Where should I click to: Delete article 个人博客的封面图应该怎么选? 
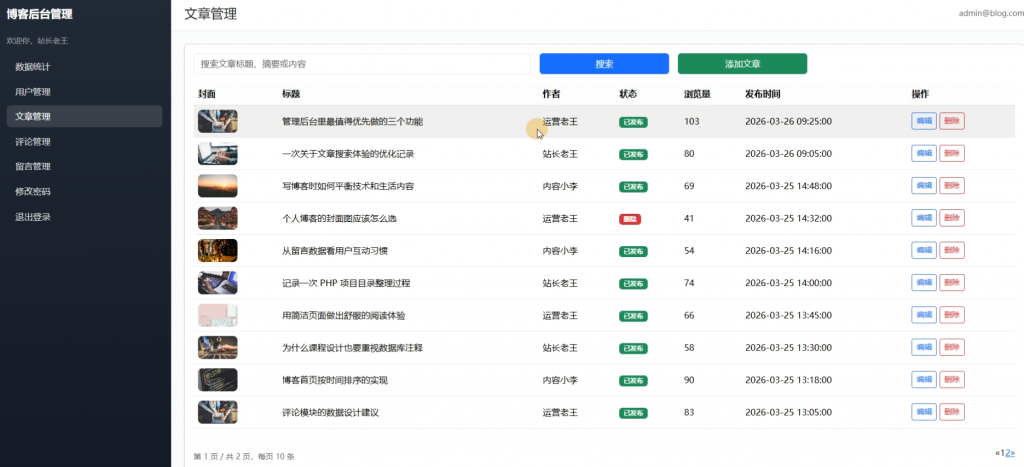pyautogui.click(x=952, y=218)
